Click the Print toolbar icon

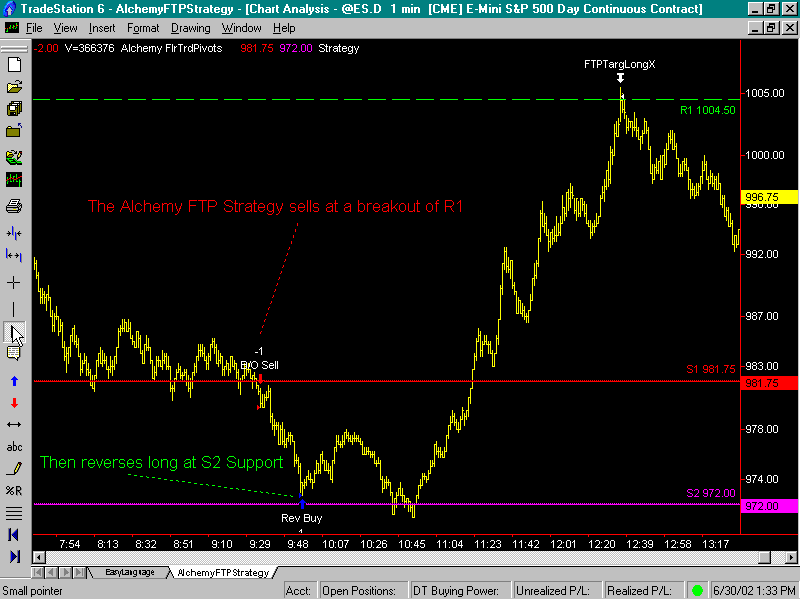[14, 206]
